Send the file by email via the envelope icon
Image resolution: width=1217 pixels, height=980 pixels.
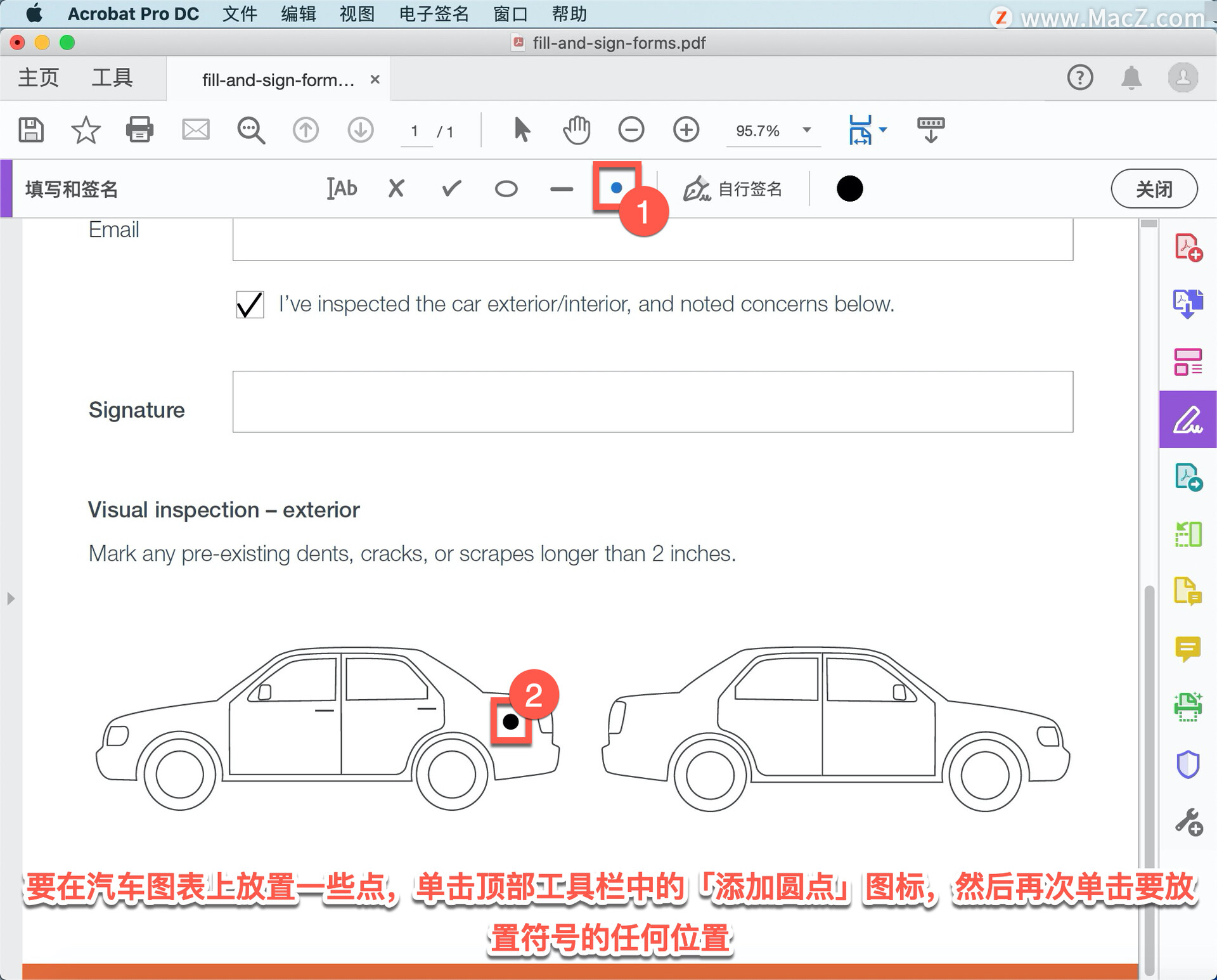196,130
